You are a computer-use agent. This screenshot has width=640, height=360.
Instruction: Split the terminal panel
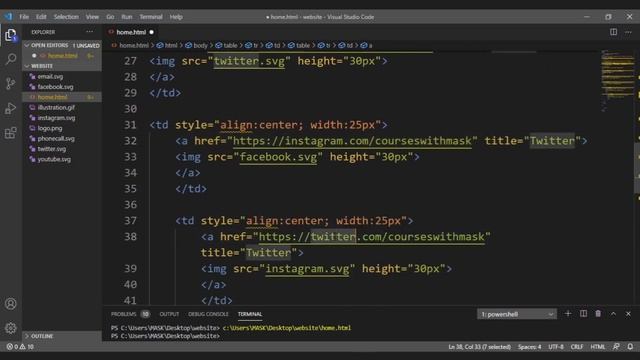point(583,313)
